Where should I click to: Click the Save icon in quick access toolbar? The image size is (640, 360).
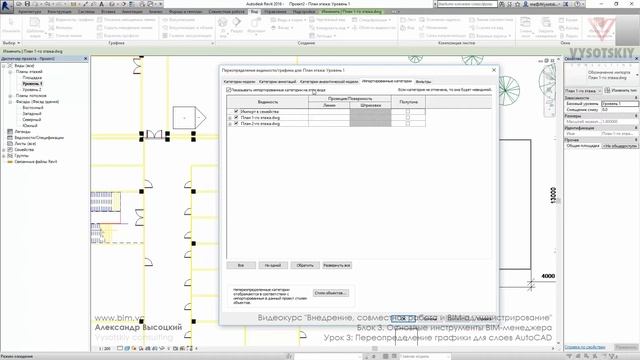click(27, 4)
